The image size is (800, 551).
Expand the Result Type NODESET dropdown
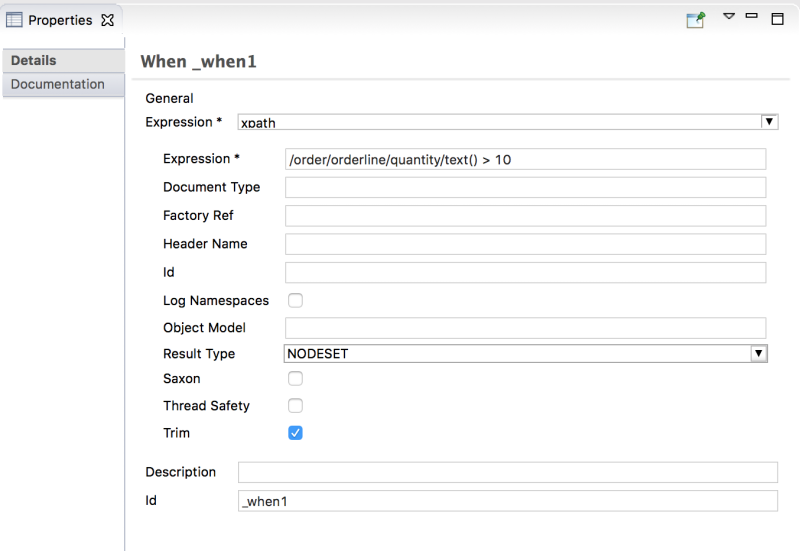(759, 354)
